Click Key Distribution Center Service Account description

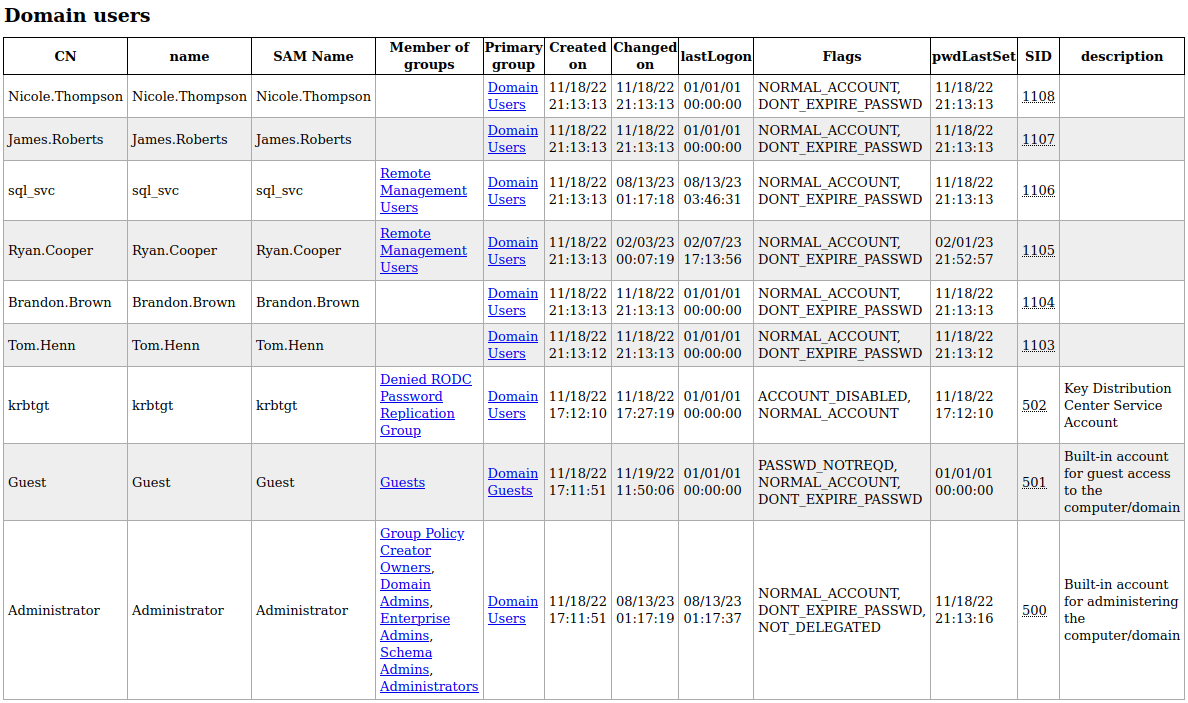point(1118,405)
